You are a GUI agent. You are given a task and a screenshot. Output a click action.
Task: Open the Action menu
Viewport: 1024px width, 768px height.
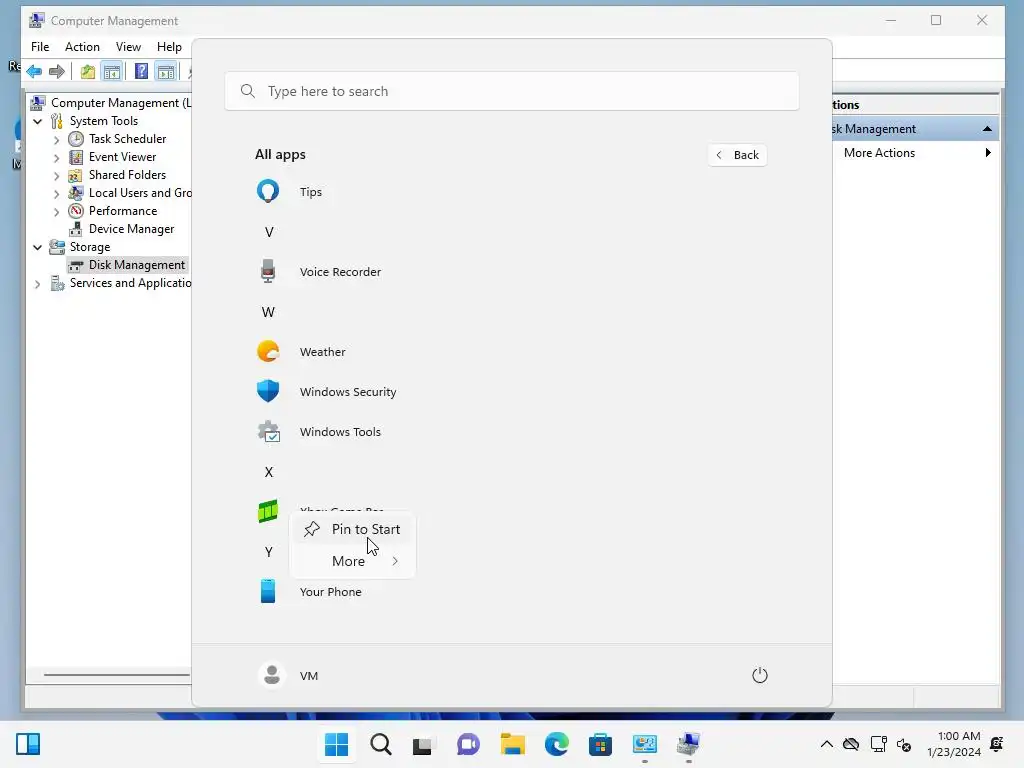(82, 47)
